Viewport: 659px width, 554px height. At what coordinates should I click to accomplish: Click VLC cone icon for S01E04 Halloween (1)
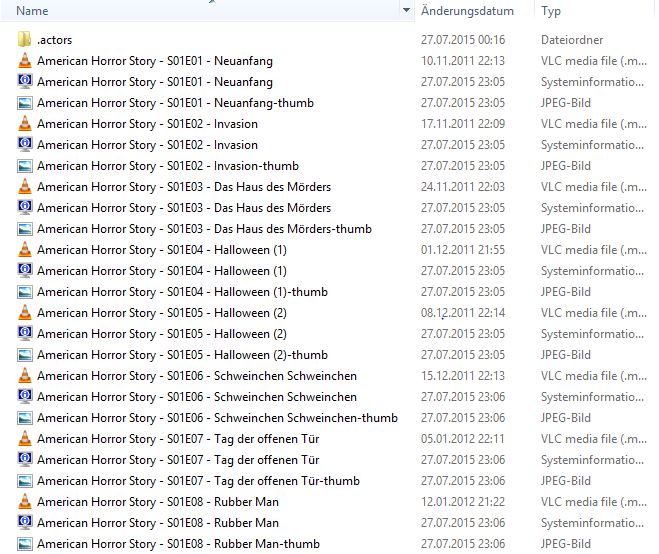point(25,250)
